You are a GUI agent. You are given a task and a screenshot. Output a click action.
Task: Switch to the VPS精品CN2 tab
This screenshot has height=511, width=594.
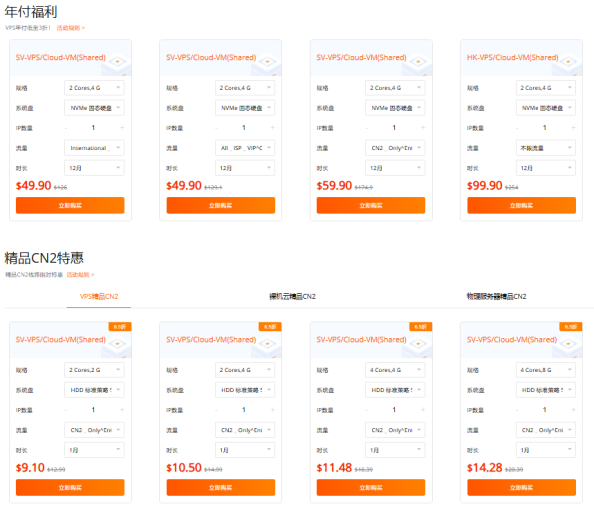(x=99, y=297)
